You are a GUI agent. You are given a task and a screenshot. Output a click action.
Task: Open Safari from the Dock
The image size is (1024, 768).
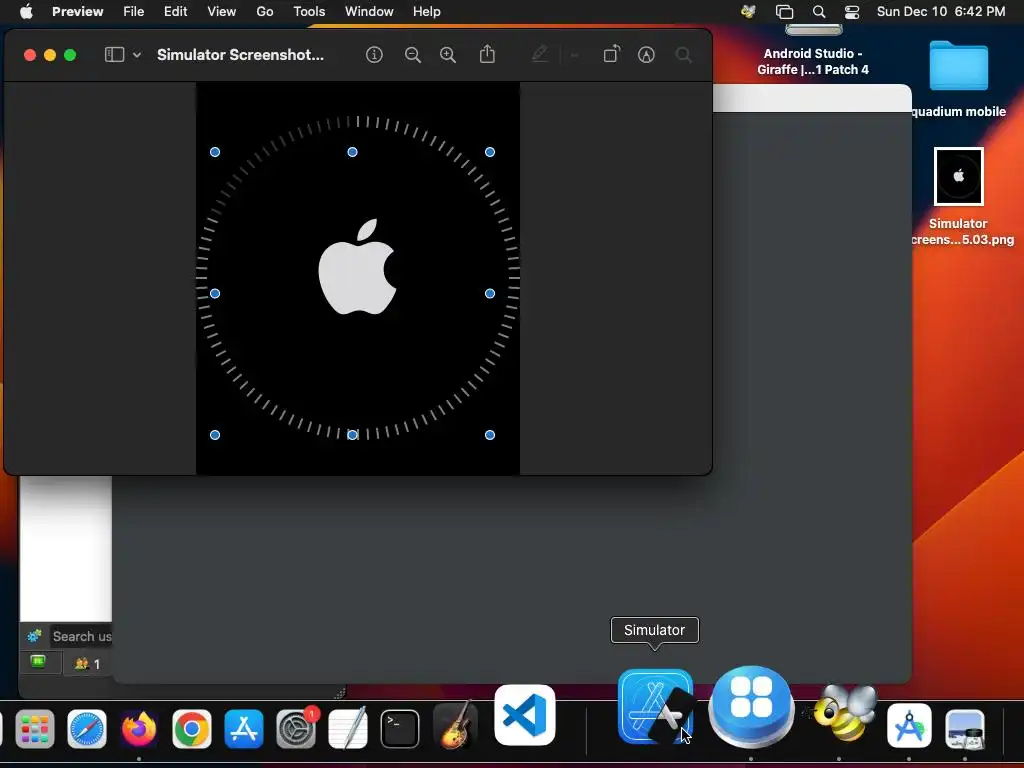tap(87, 729)
